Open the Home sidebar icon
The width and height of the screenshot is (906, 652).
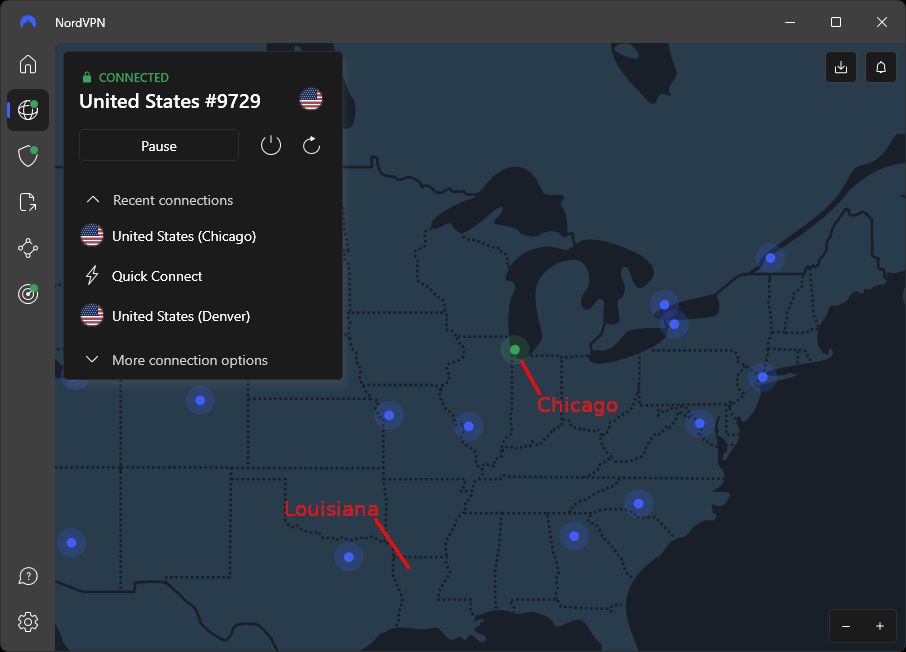coord(28,64)
